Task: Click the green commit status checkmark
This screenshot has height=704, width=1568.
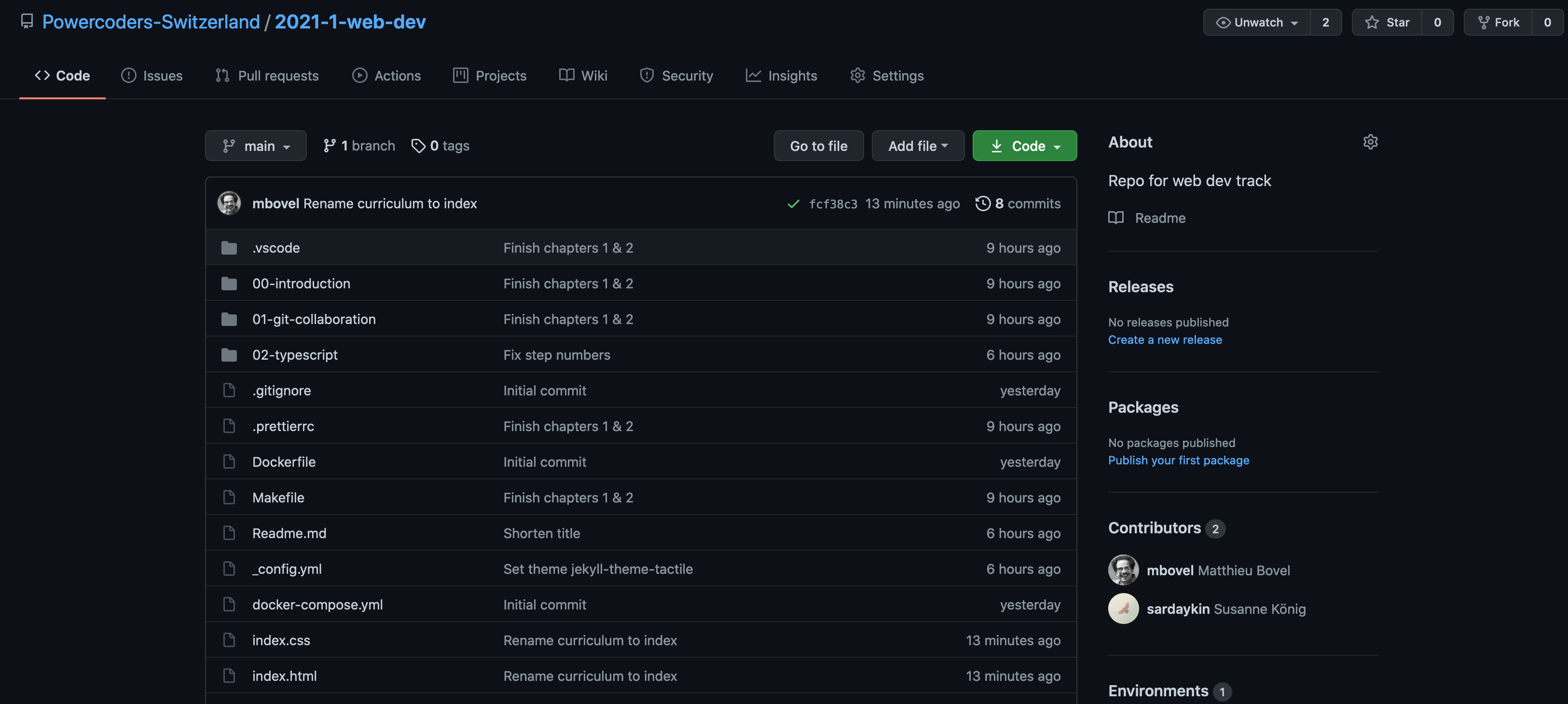Action: tap(793, 204)
